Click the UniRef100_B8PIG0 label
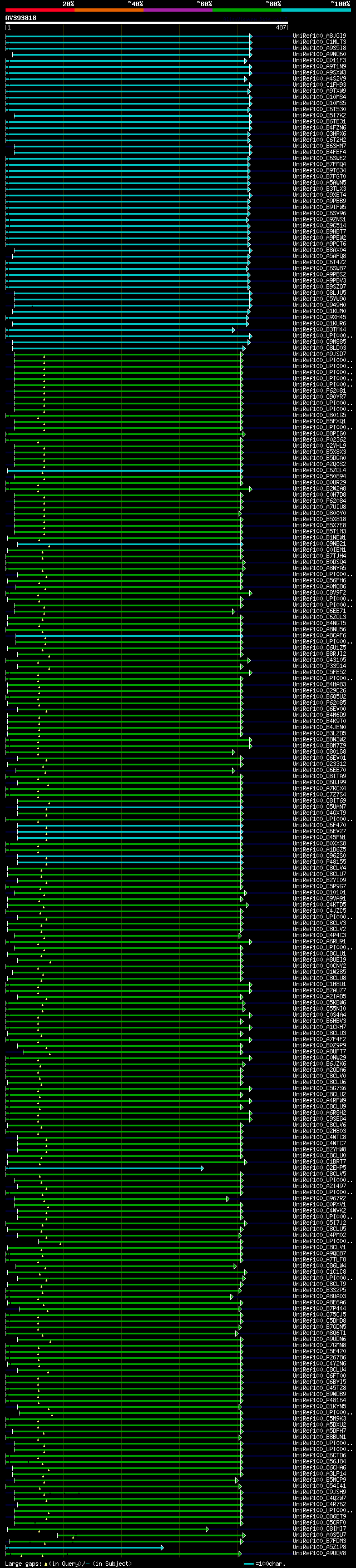This screenshot has width=356, height=1568. (319, 434)
